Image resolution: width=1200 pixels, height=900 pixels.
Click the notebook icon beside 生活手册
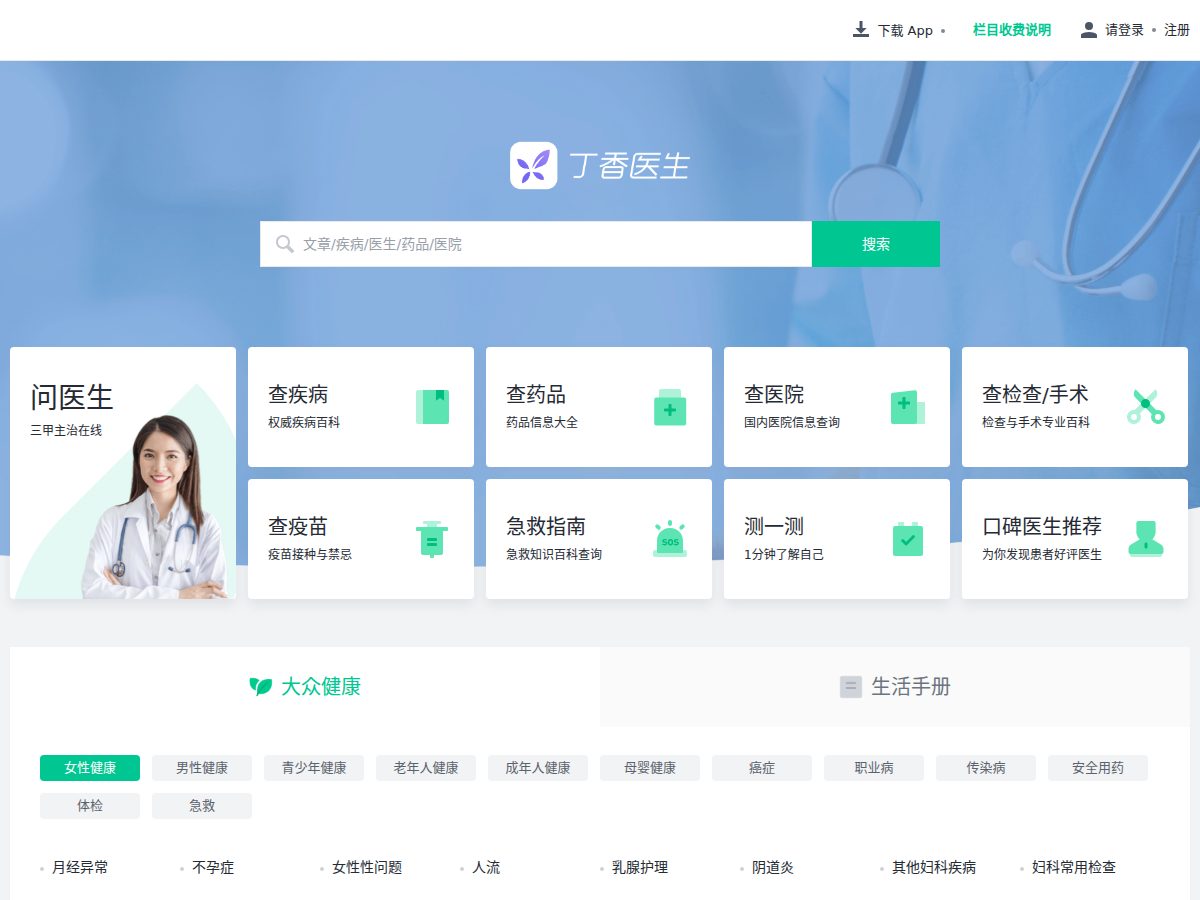pos(851,687)
